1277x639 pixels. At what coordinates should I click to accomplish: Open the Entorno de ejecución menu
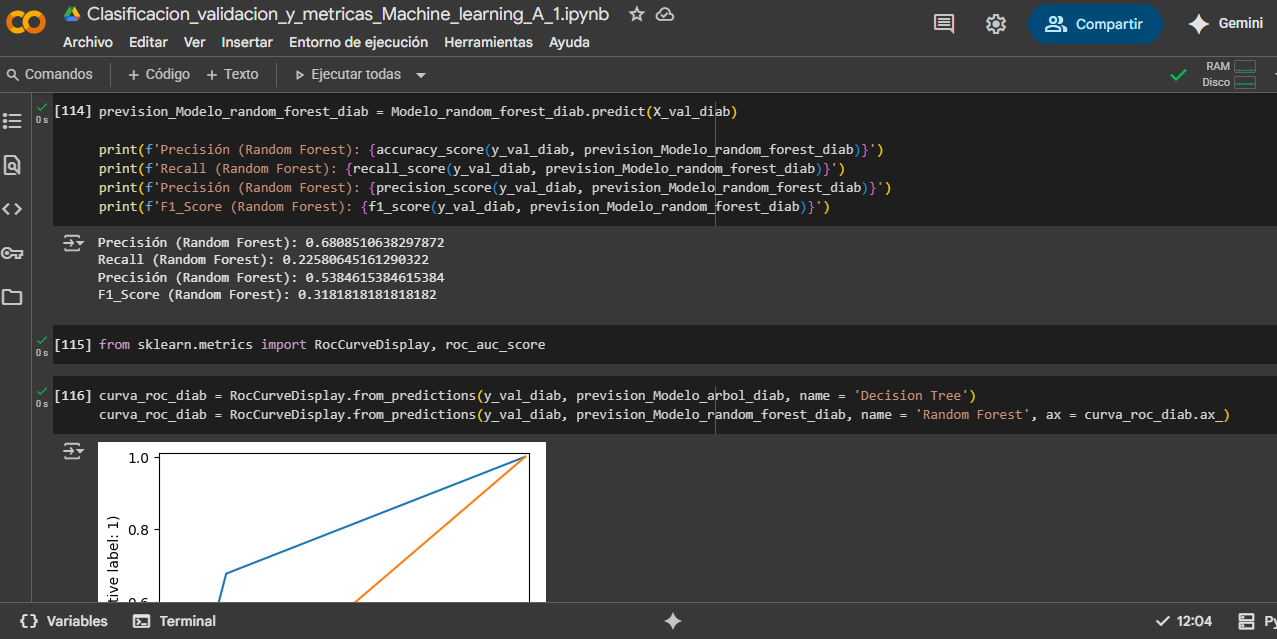click(358, 42)
